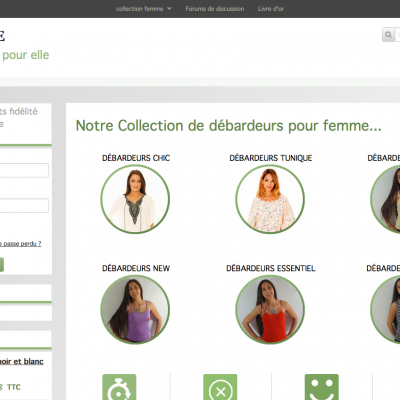Click the DÉBARDEURS ESSENTIEL label link
This screenshot has width=400, height=400.
271,268
